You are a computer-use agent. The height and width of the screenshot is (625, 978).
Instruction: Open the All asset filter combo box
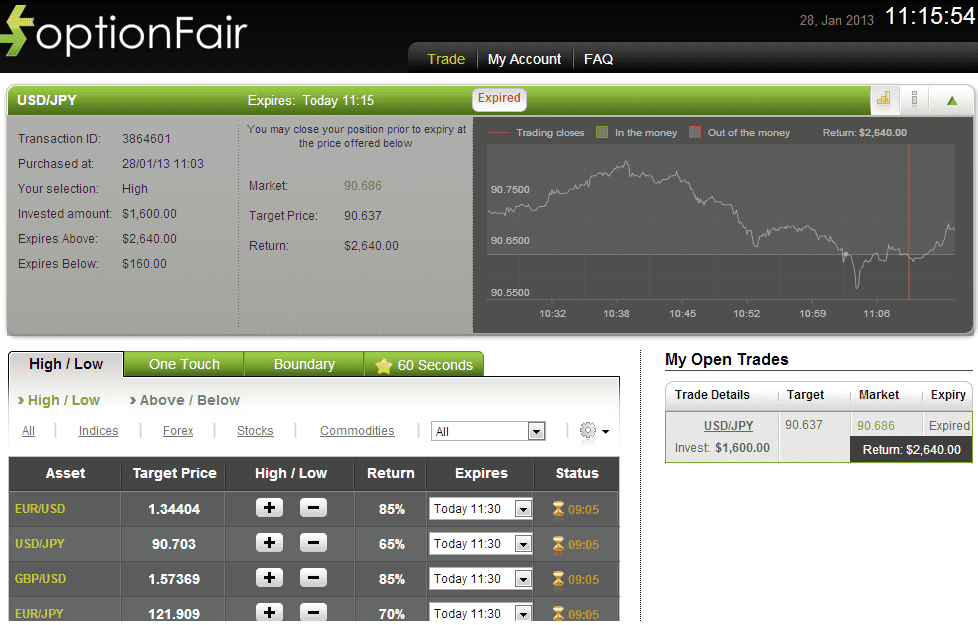click(x=488, y=430)
